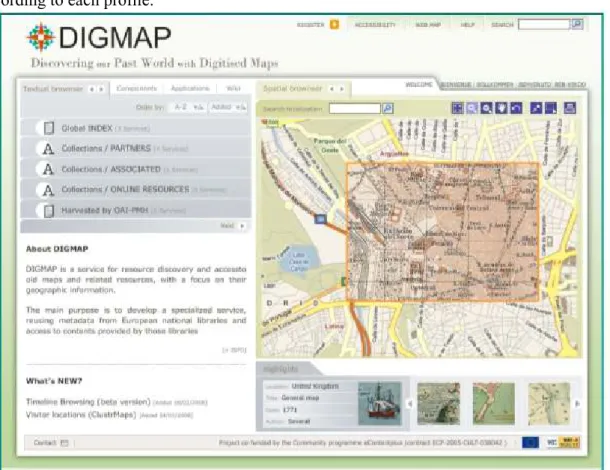Switch language to Bienvenue
This screenshot has height=470, width=610.
(x=456, y=84)
